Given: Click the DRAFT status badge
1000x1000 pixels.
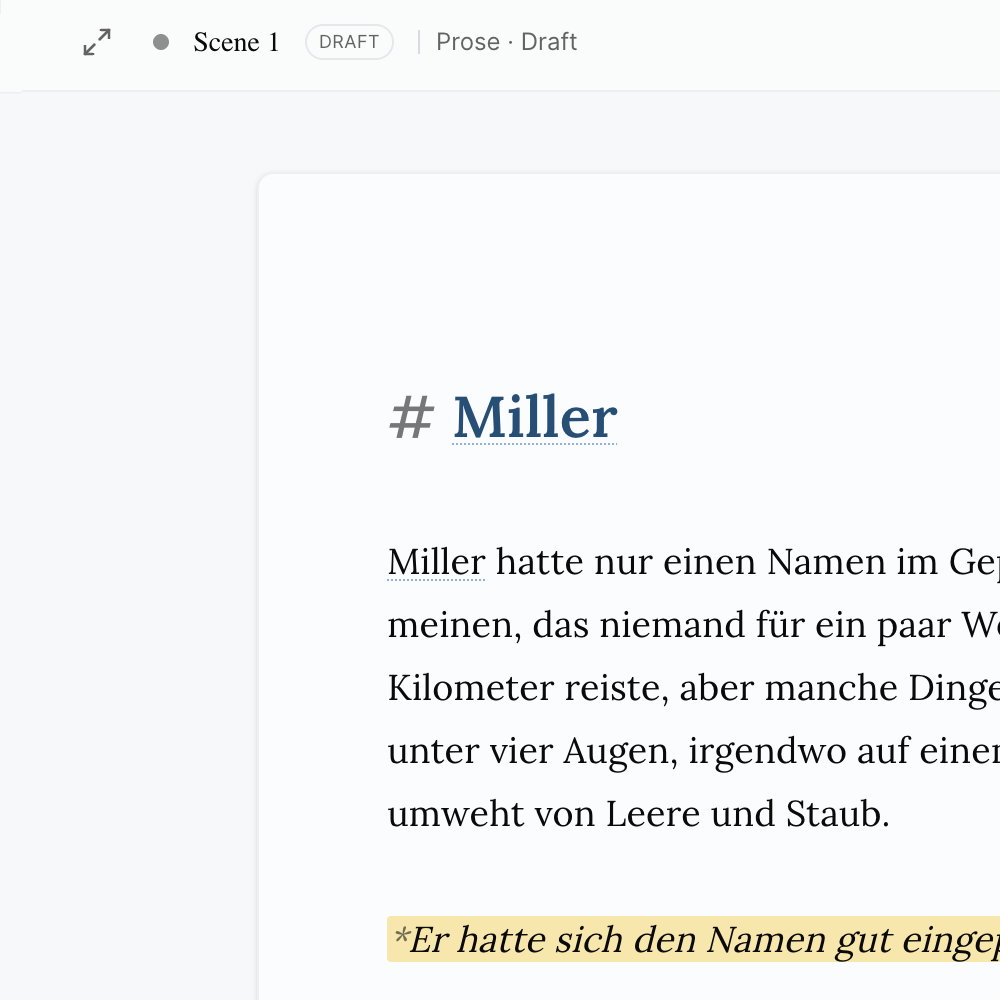Looking at the screenshot, I should pos(349,42).
